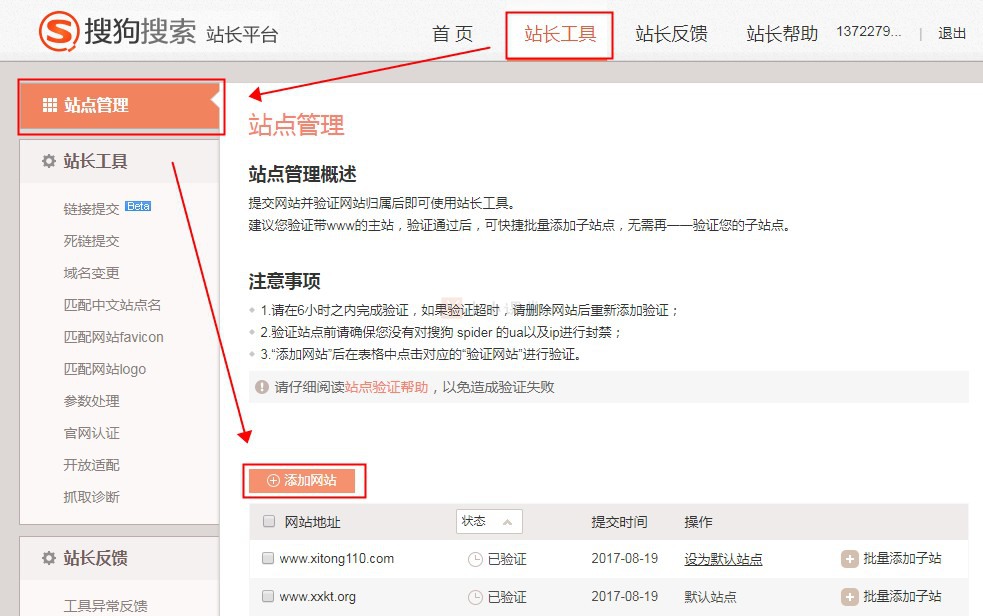This screenshot has width=983, height=616.
Task: Open the 状态 filter dropdown
Action: (x=489, y=521)
